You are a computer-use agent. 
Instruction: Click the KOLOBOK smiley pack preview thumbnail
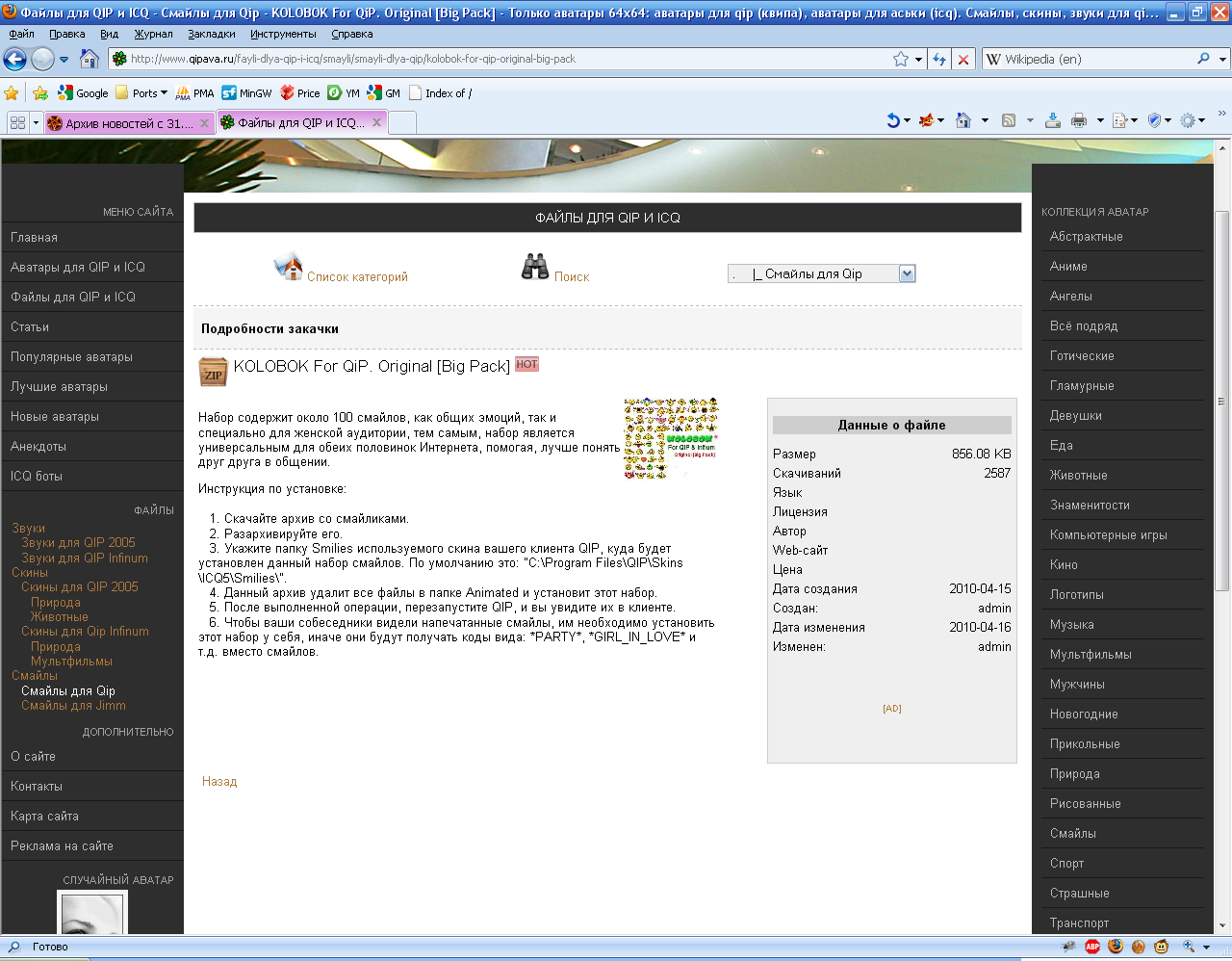671,439
